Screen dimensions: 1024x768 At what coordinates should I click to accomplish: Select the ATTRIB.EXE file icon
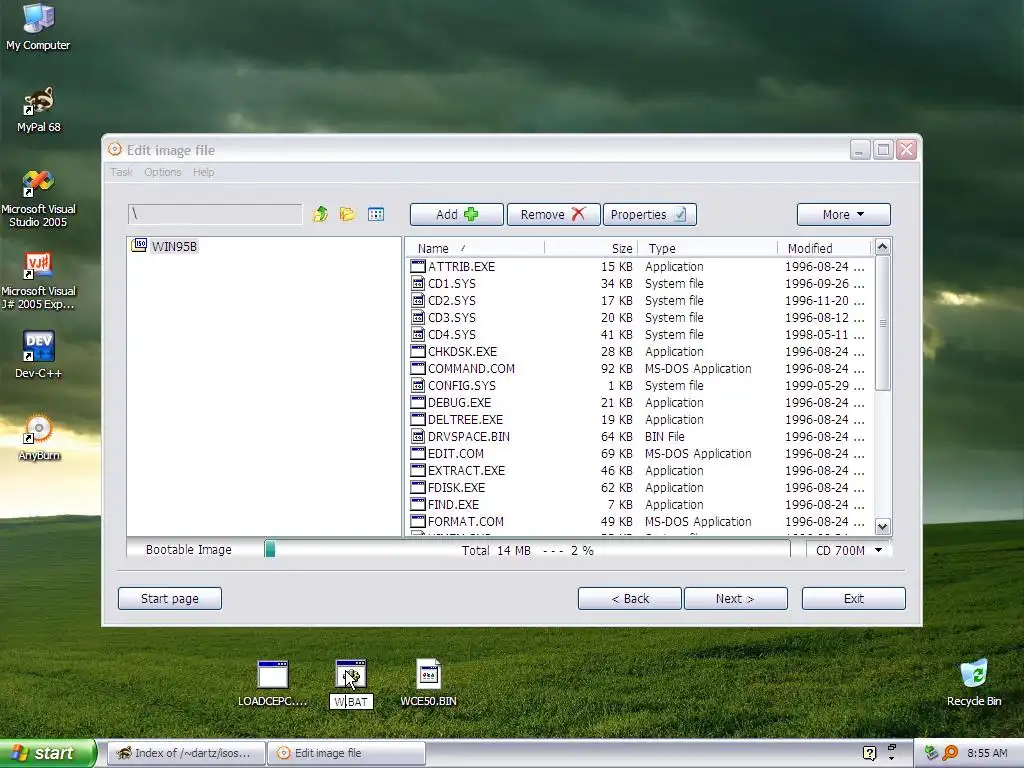click(x=418, y=266)
